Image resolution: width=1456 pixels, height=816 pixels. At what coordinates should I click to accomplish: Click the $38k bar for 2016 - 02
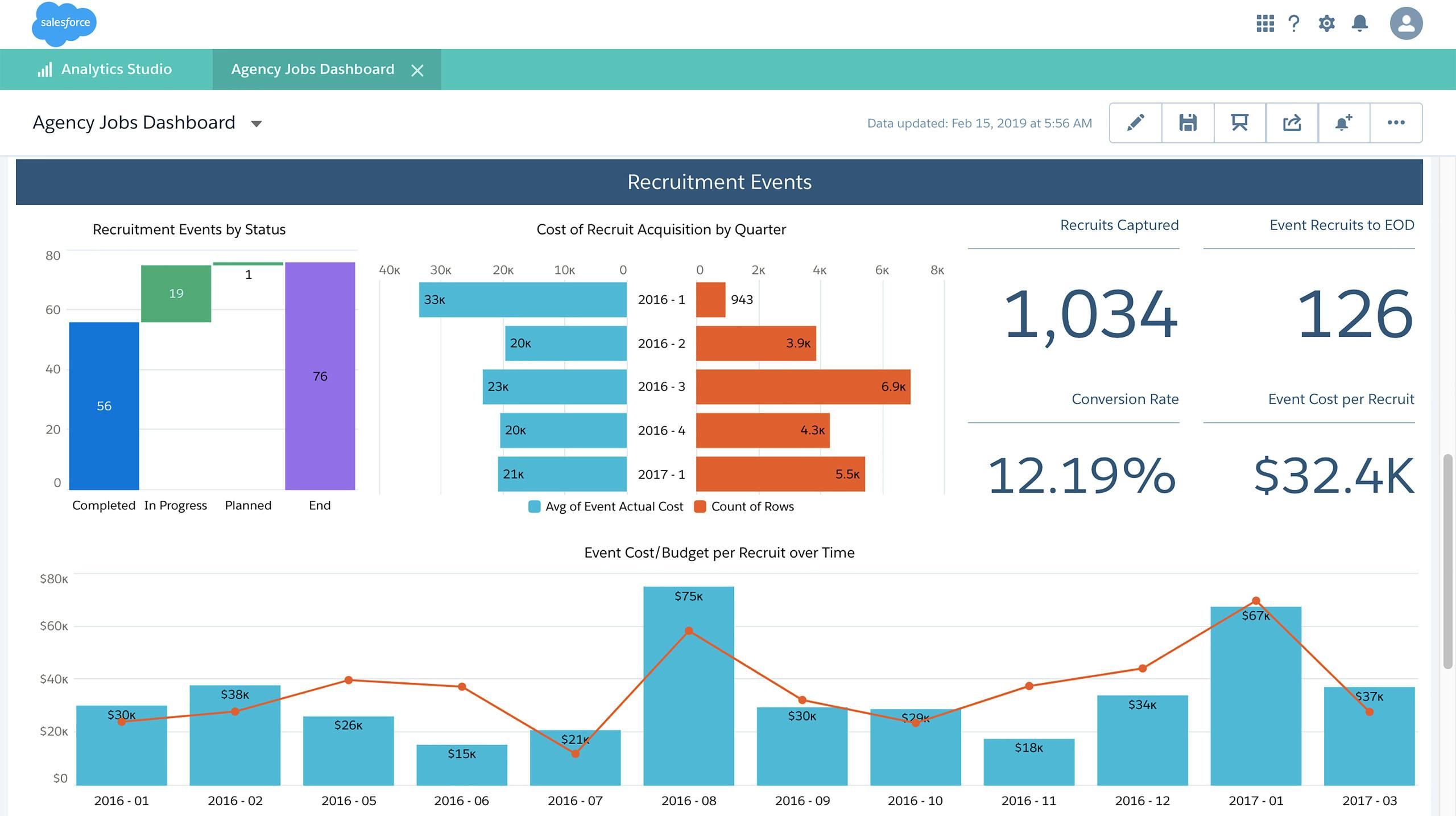pos(235,735)
